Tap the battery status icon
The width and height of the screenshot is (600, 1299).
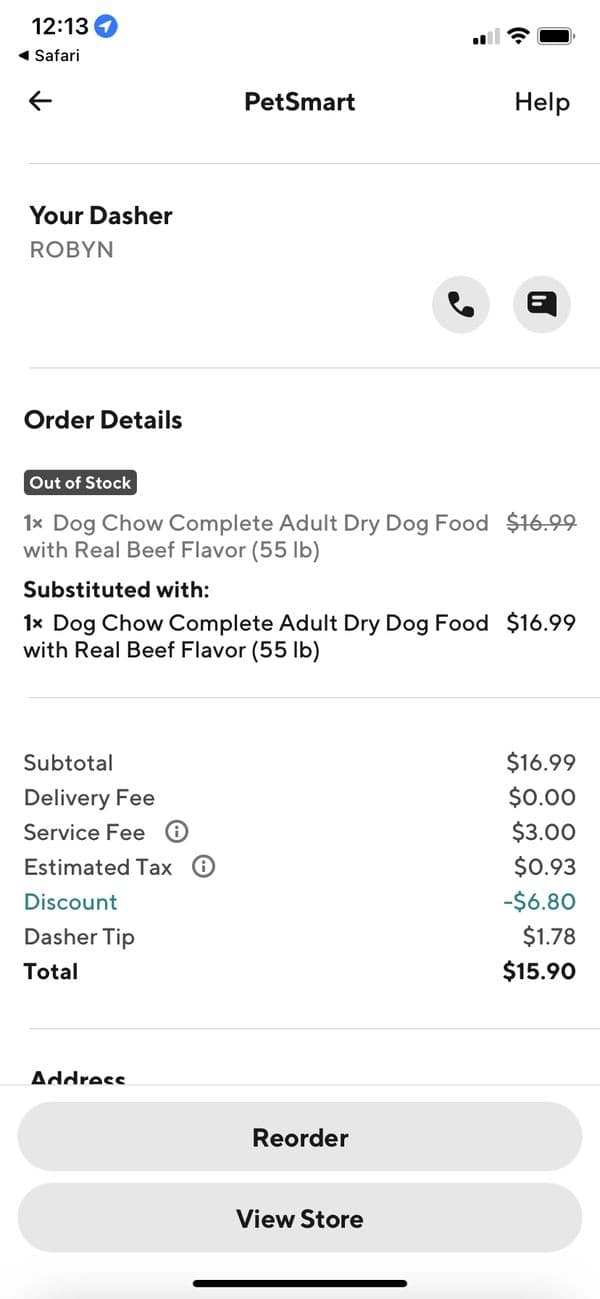(x=555, y=37)
